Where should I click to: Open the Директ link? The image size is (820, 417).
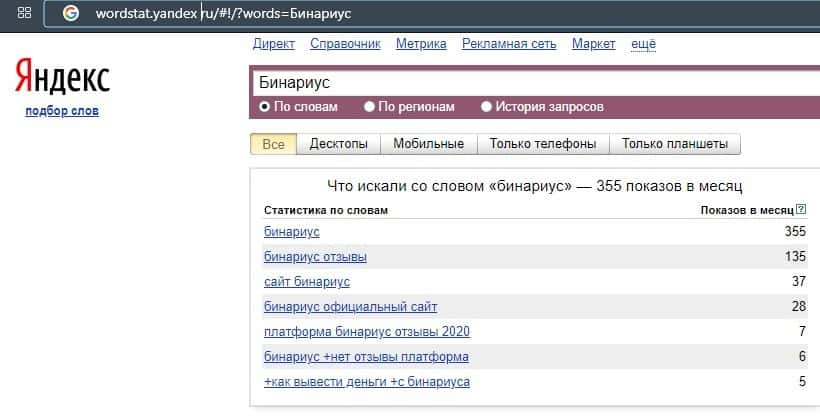274,44
